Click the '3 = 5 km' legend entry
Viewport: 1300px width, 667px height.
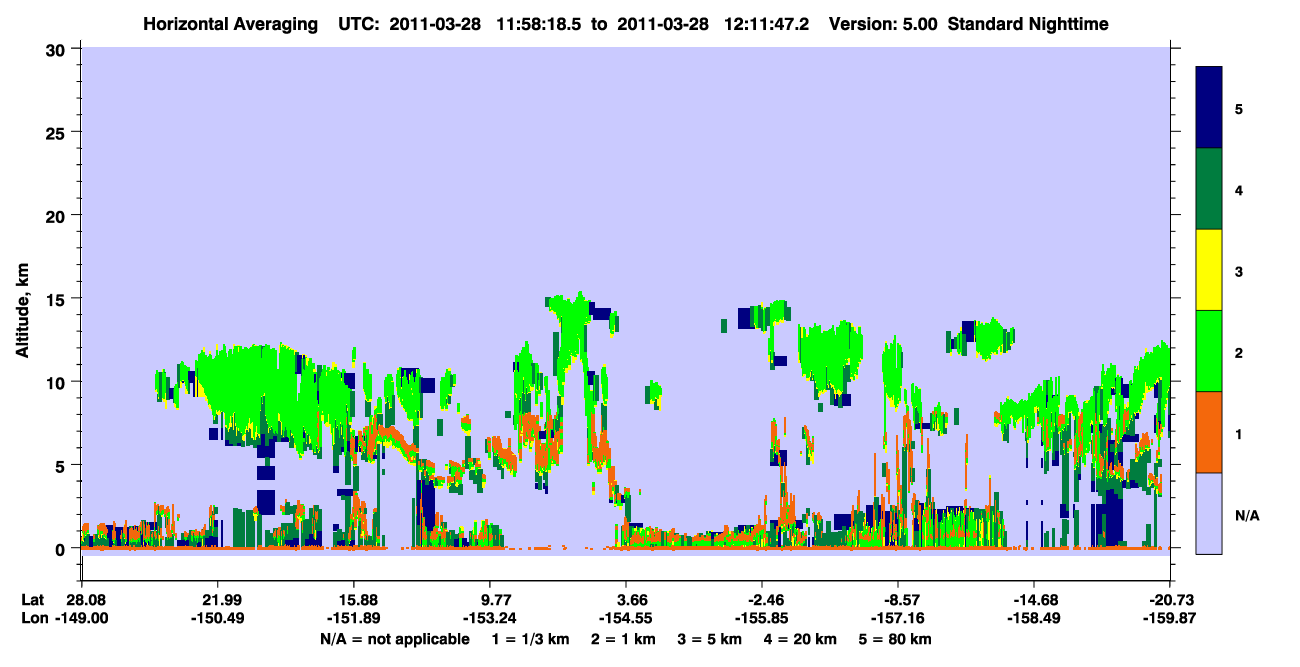[710, 639]
